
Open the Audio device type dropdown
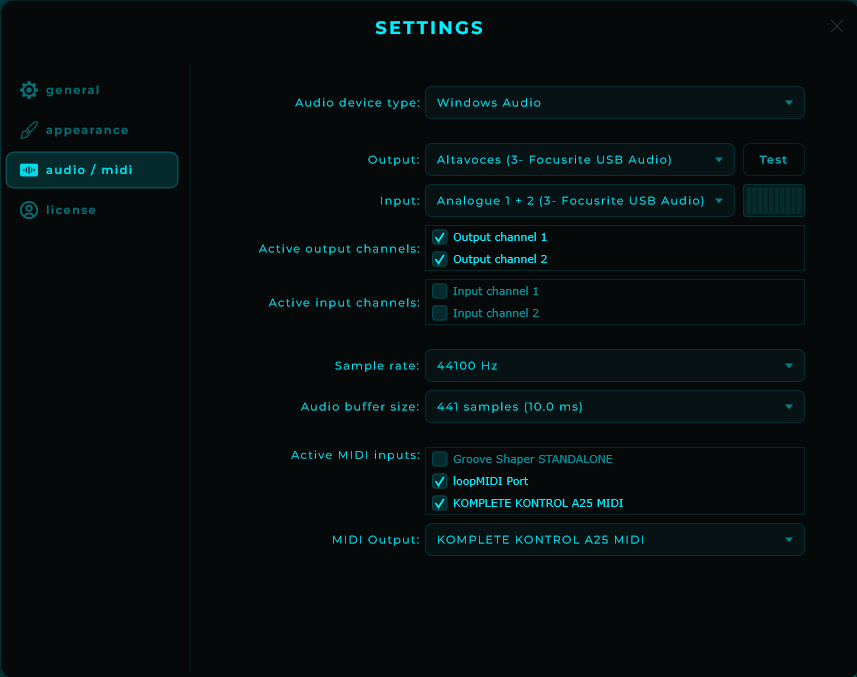(615, 103)
